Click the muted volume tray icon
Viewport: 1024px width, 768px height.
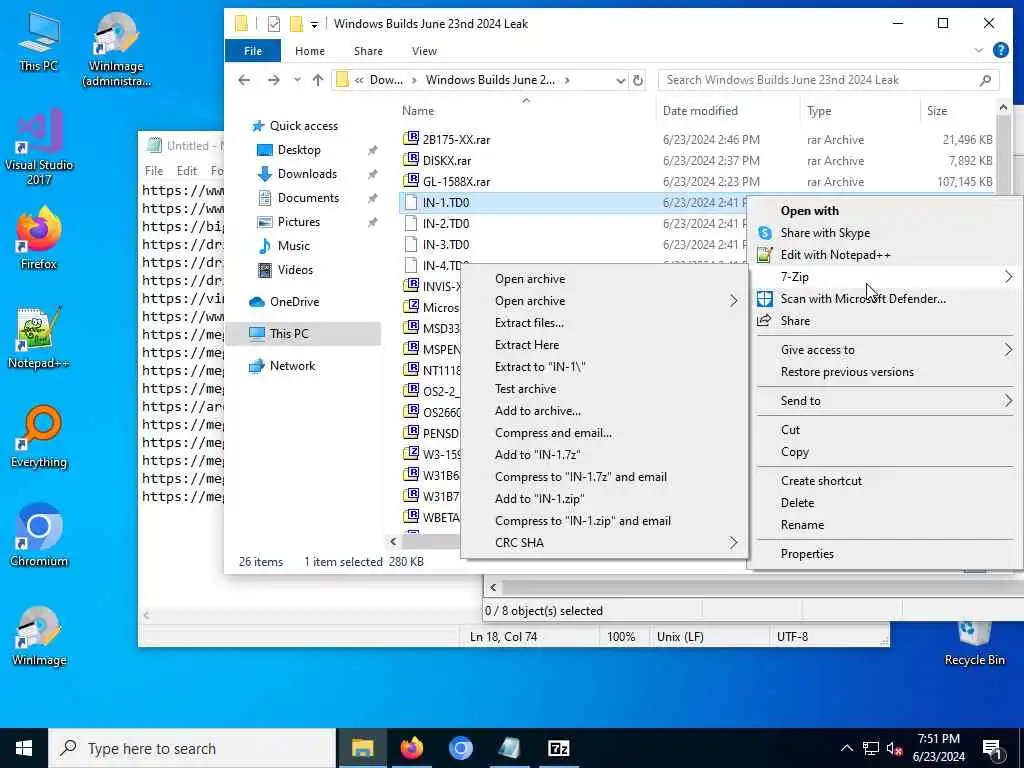pos(895,748)
